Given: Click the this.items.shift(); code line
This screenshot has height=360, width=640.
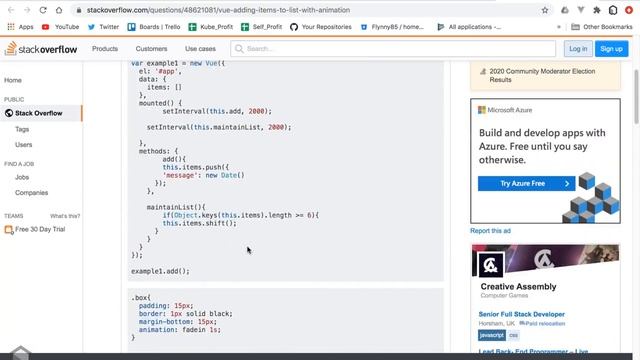Looking at the screenshot, I should point(200,223).
